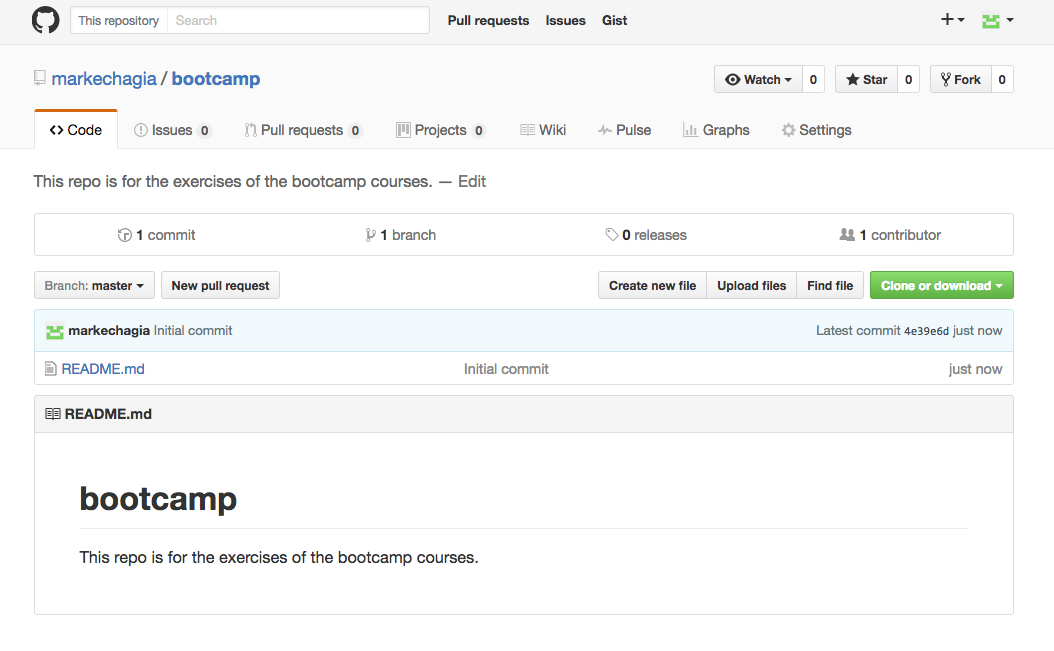Image resolution: width=1054 pixels, height=651 pixels.
Task: Open the repository Pull requests tab
Action: pos(303,130)
